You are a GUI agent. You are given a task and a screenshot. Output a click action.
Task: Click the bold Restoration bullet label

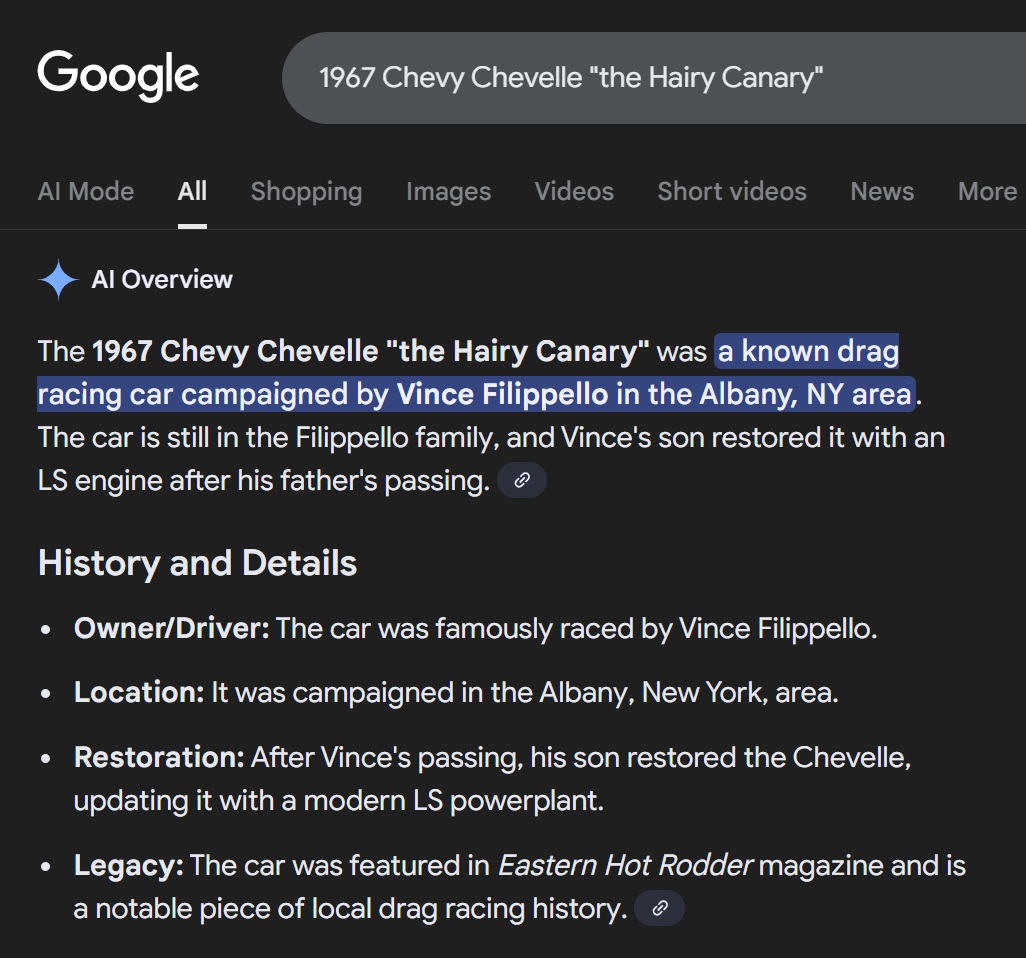[x=159, y=757]
